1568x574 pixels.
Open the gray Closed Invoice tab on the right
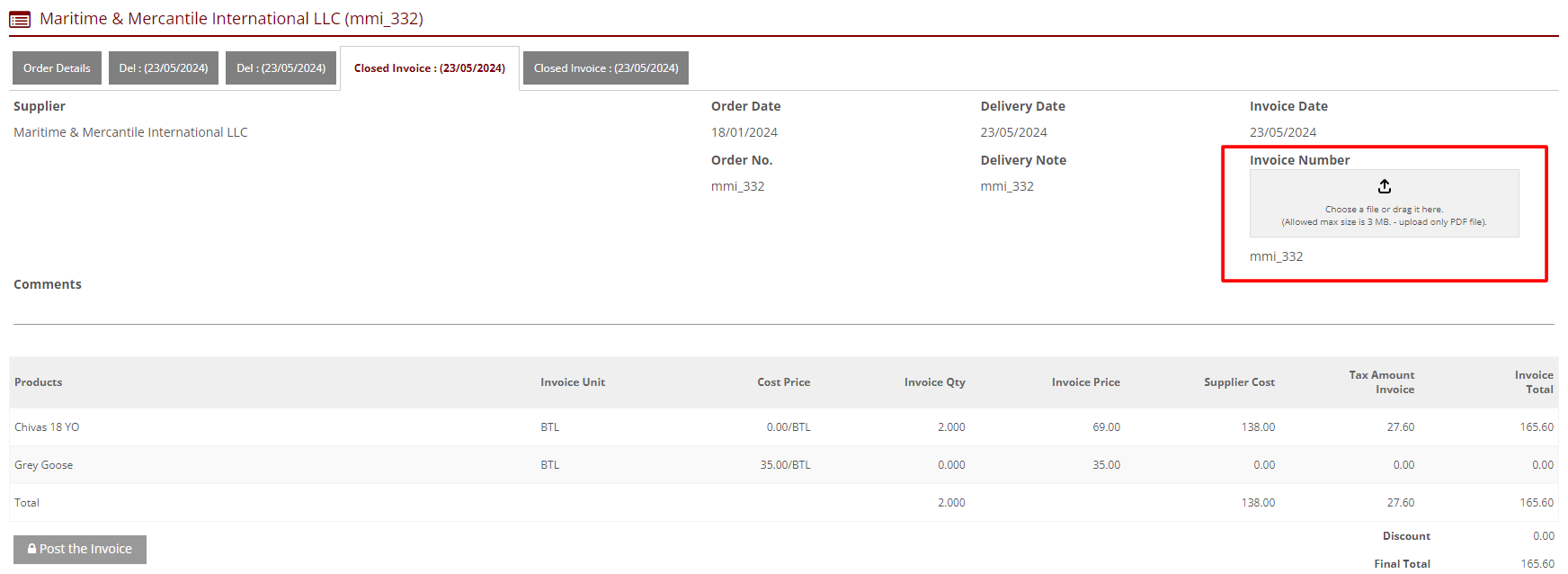[x=605, y=68]
